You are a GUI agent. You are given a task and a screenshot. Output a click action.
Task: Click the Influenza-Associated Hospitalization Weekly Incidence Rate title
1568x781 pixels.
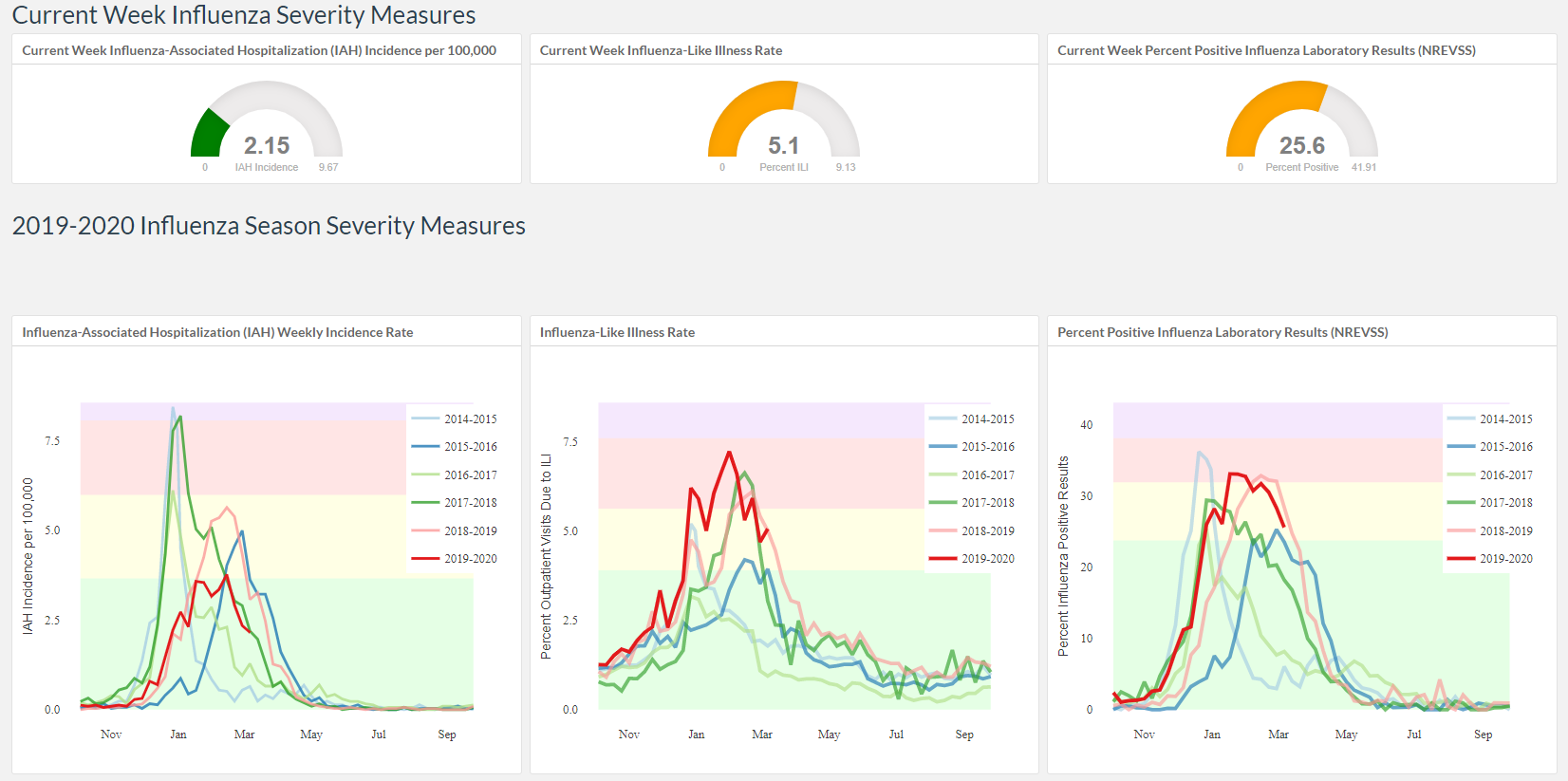[217, 332]
